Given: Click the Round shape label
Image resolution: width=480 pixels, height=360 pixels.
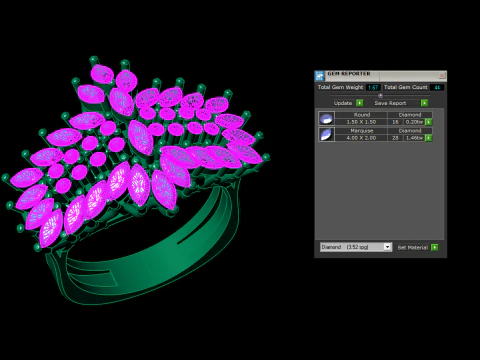Looking at the screenshot, I should coord(362,115).
